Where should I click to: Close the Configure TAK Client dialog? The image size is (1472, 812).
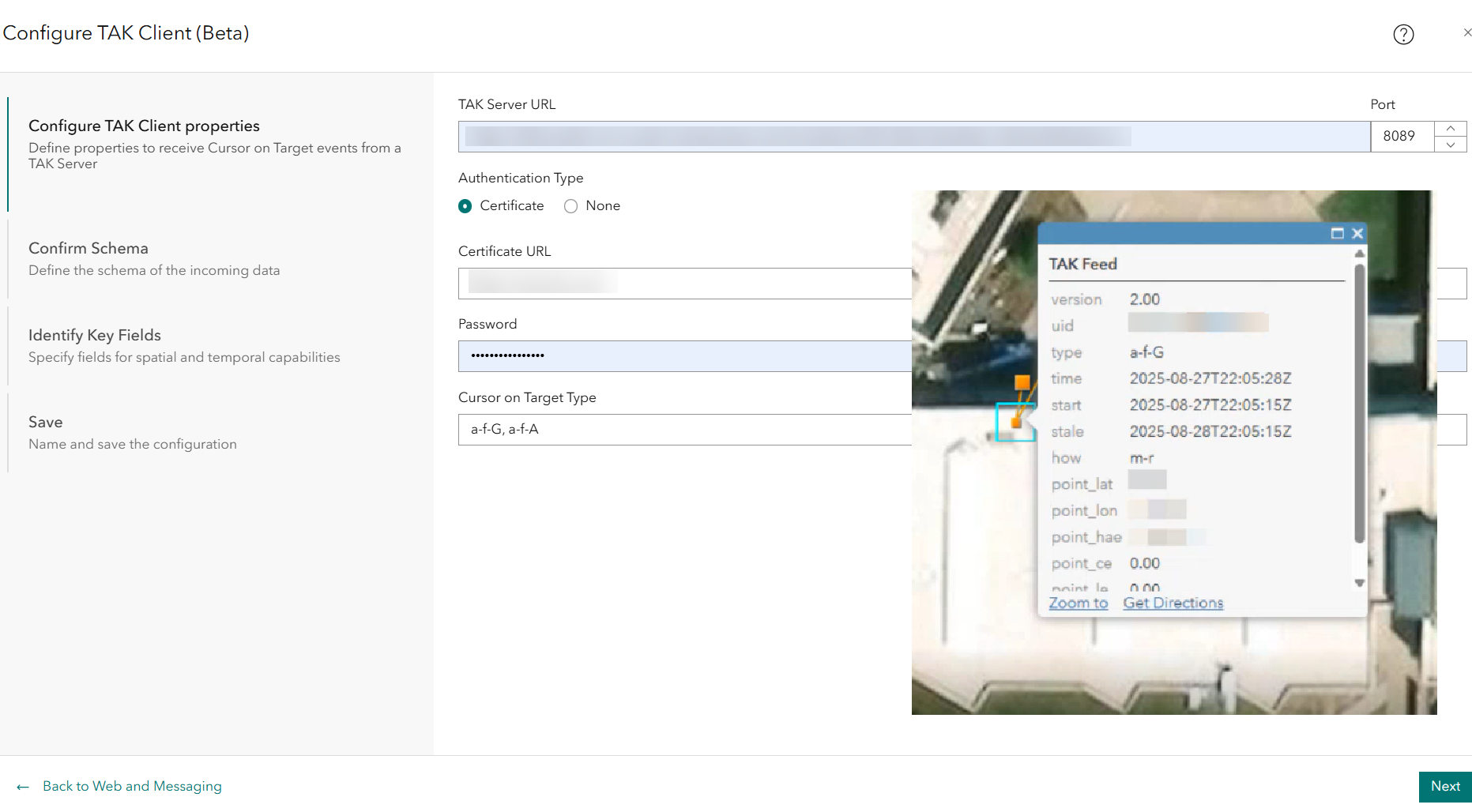click(1467, 32)
